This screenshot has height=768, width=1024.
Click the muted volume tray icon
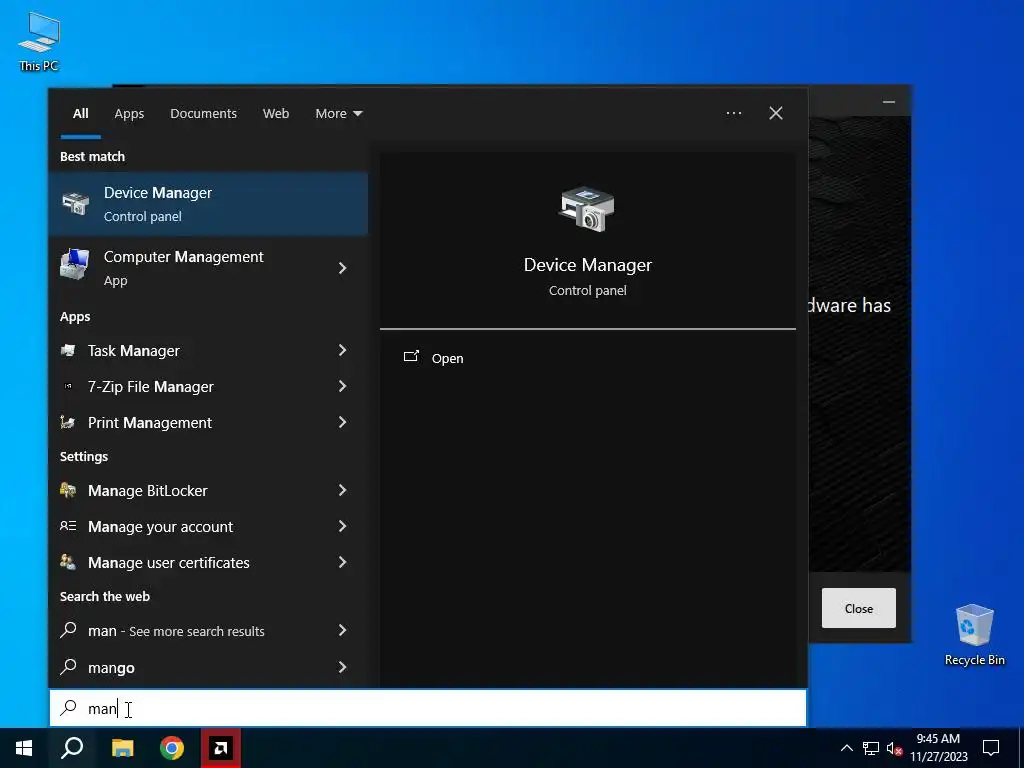pos(895,748)
